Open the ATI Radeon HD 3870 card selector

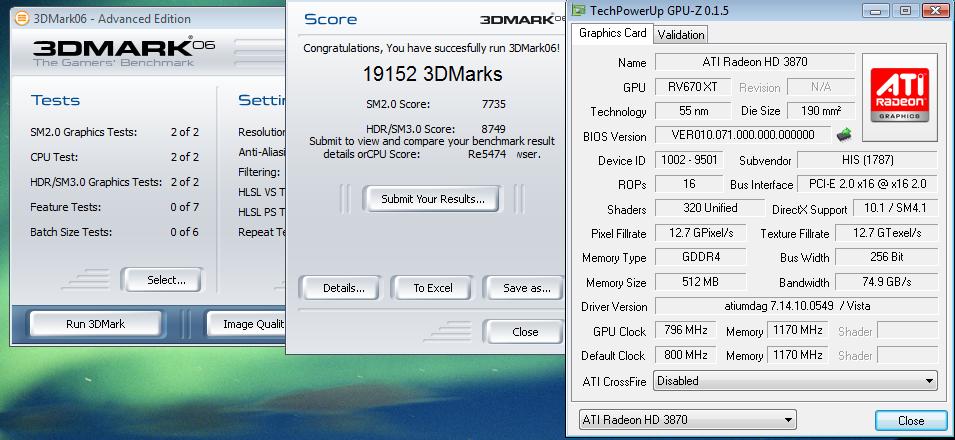(x=687, y=420)
